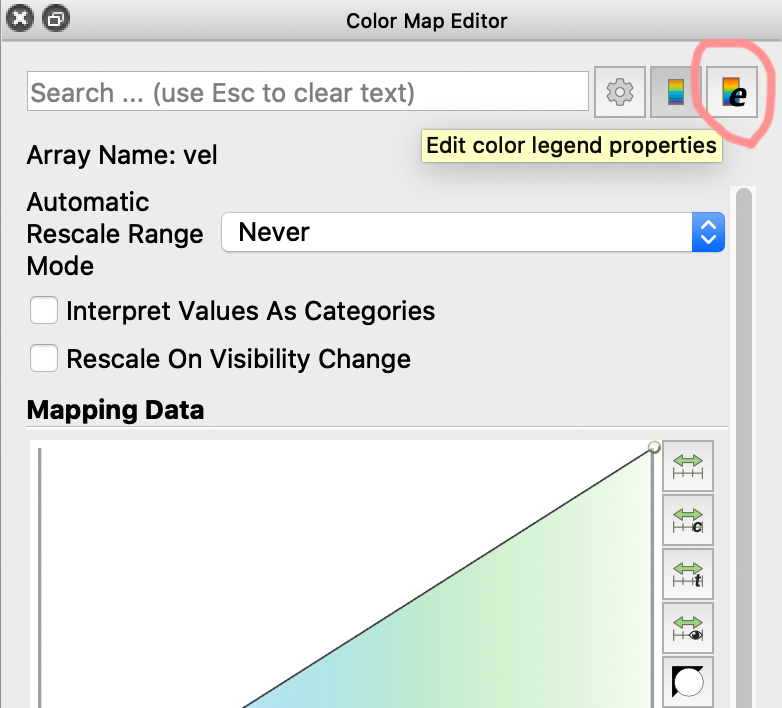Toggle advanced properties gear icon
Screen dimensions: 782x708
click(x=620, y=92)
